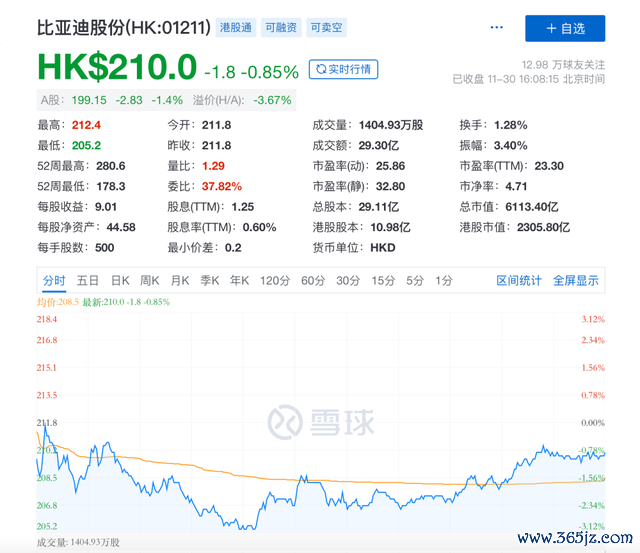Click the 港股股本 value 10.98亿
Viewport: 640px width, 553px height.
tap(390, 227)
